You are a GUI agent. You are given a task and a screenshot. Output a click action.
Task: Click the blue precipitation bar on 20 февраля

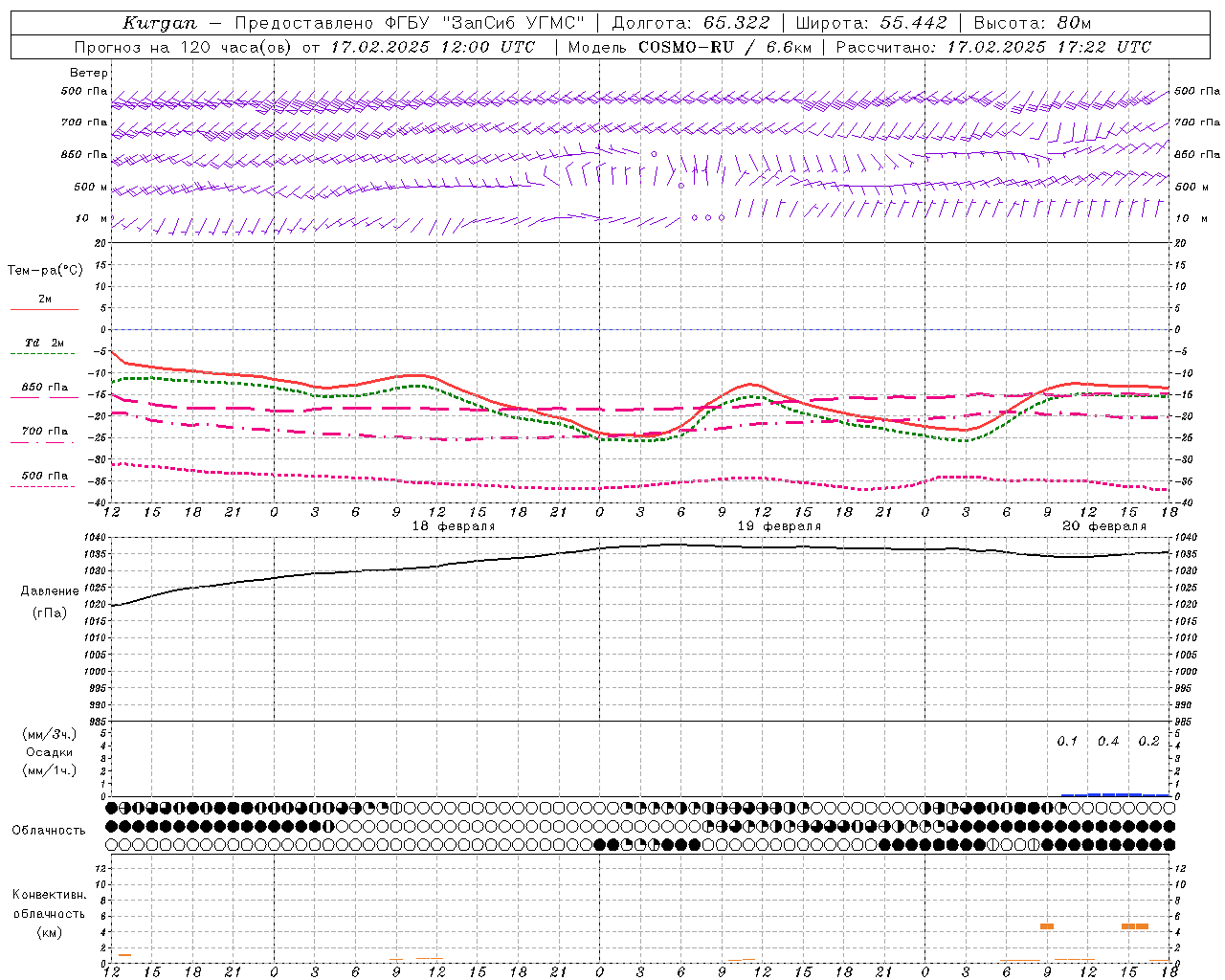1115,794
